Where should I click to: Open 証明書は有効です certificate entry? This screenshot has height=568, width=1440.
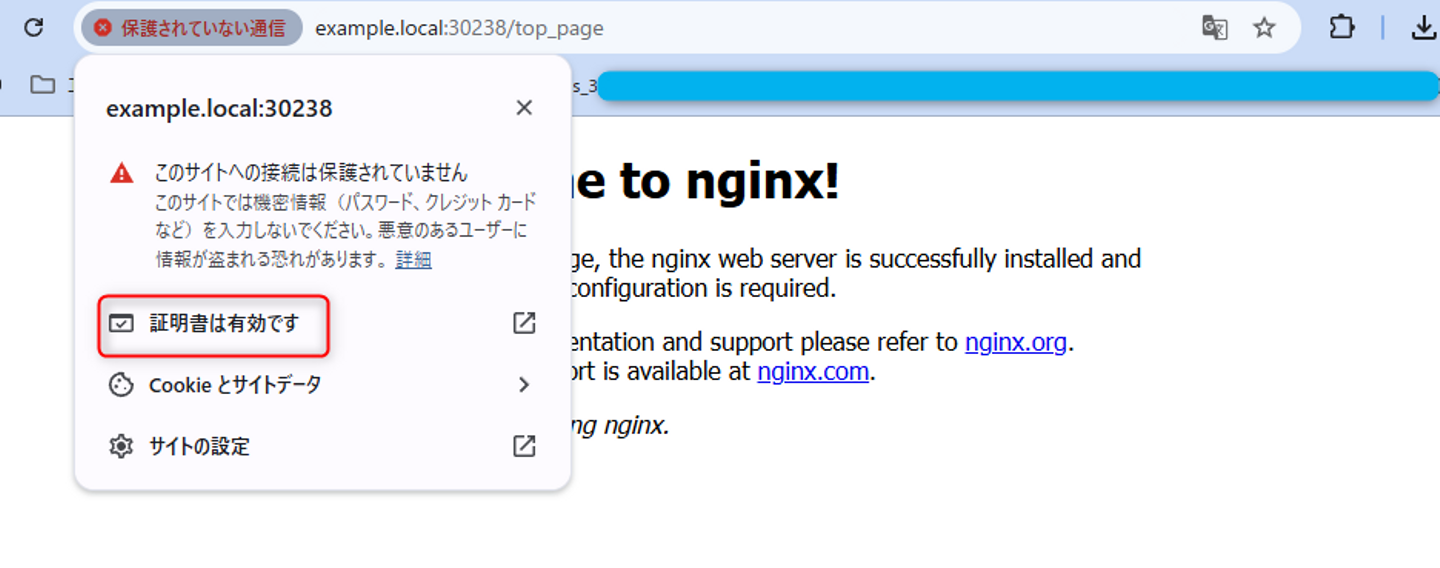tap(323, 324)
